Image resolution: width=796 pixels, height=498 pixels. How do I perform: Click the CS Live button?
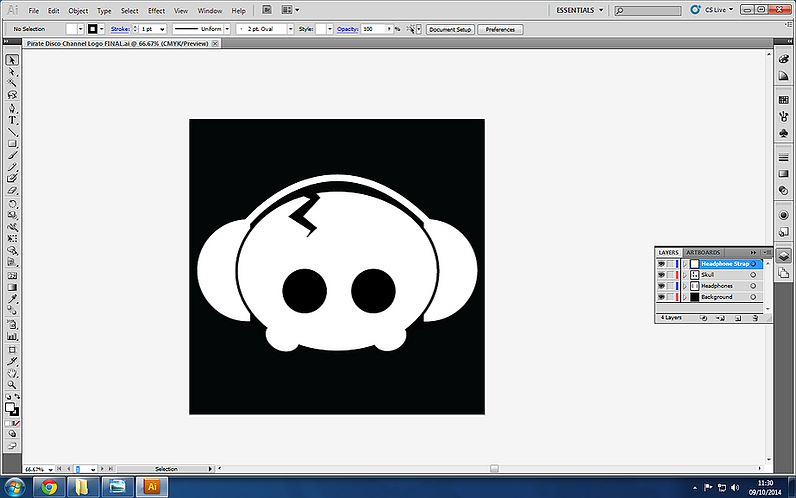(712, 10)
